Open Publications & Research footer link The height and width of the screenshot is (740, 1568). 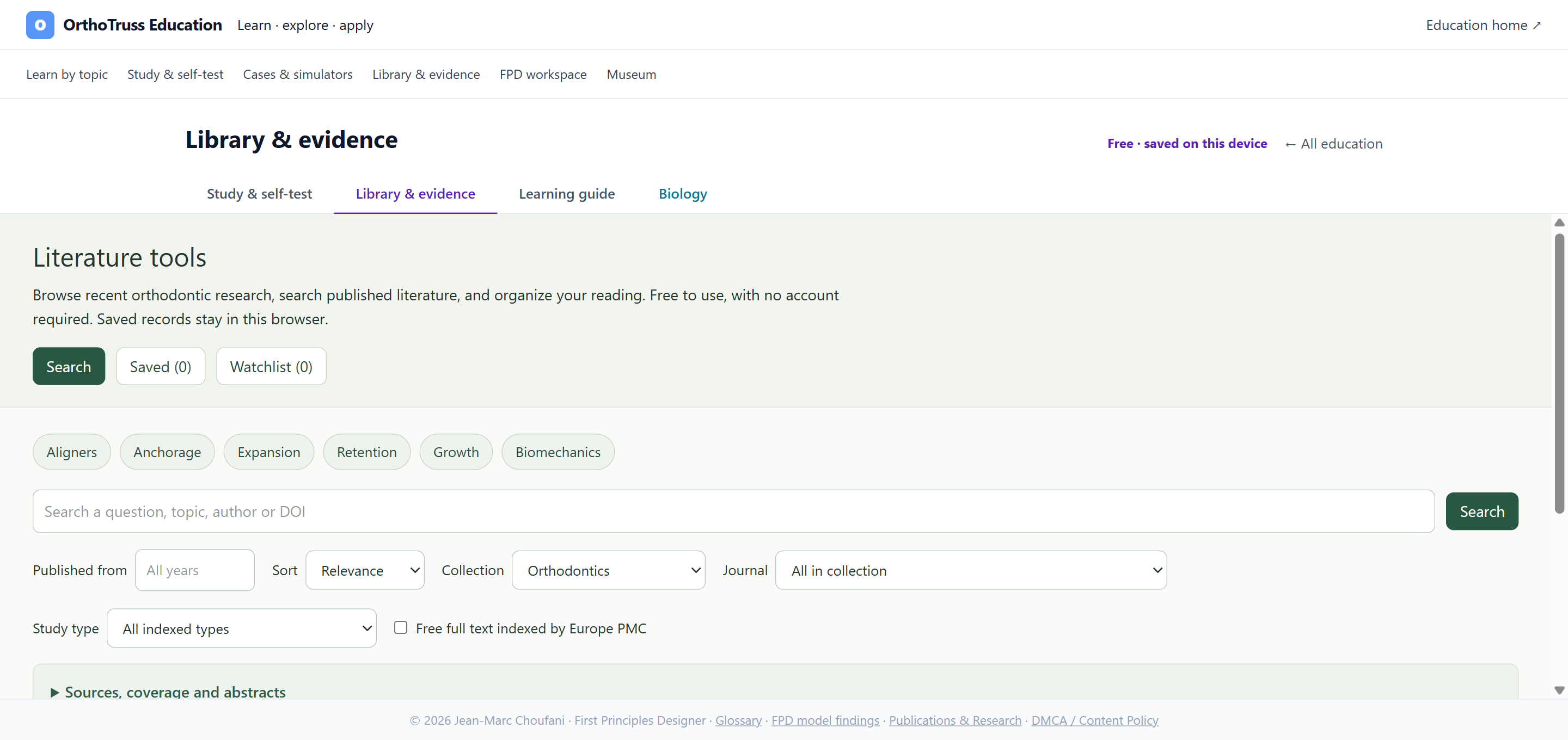point(955,720)
